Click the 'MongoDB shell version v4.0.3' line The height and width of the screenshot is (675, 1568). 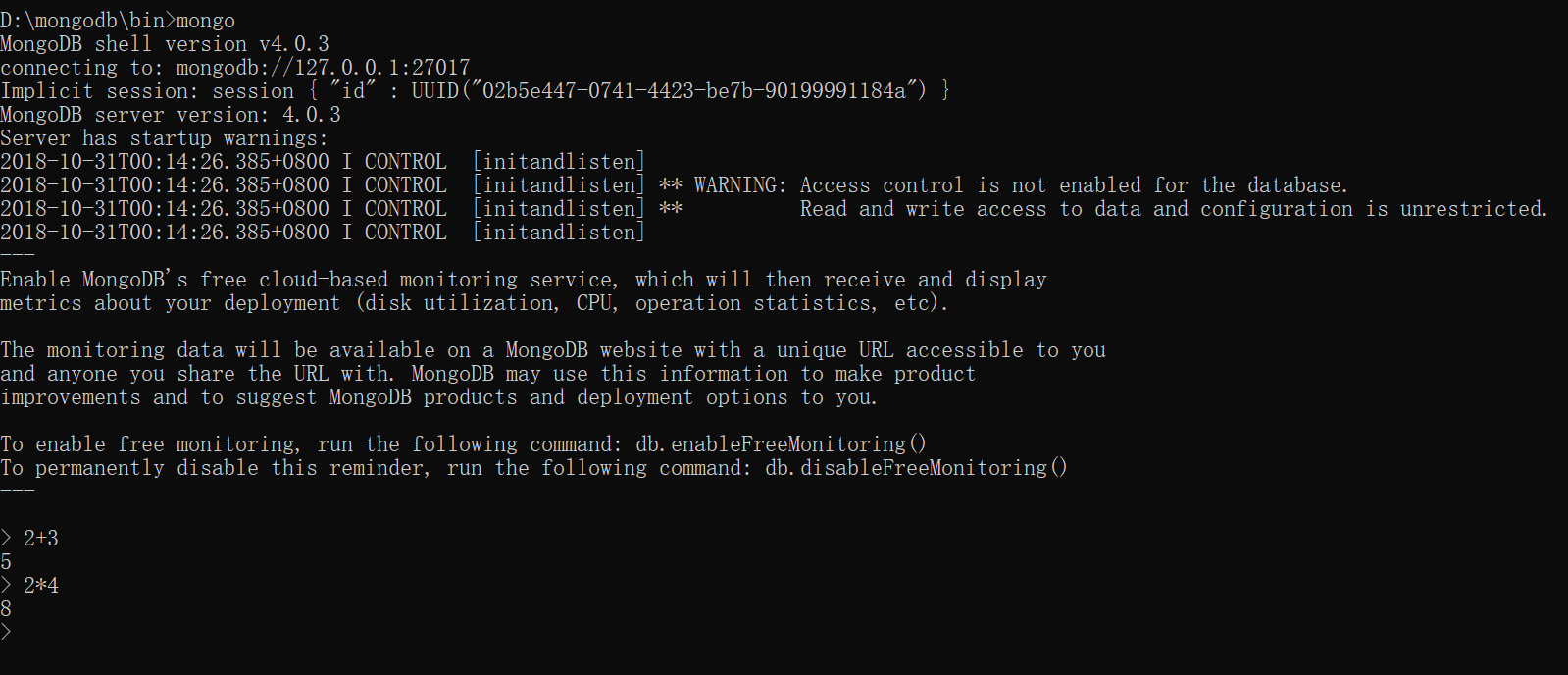coord(165,44)
